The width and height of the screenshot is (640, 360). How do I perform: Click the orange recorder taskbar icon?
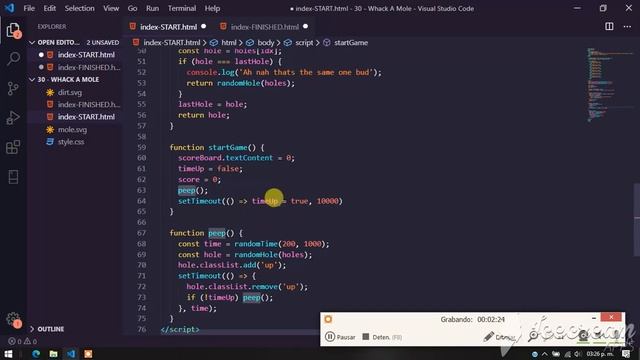pos(88,353)
